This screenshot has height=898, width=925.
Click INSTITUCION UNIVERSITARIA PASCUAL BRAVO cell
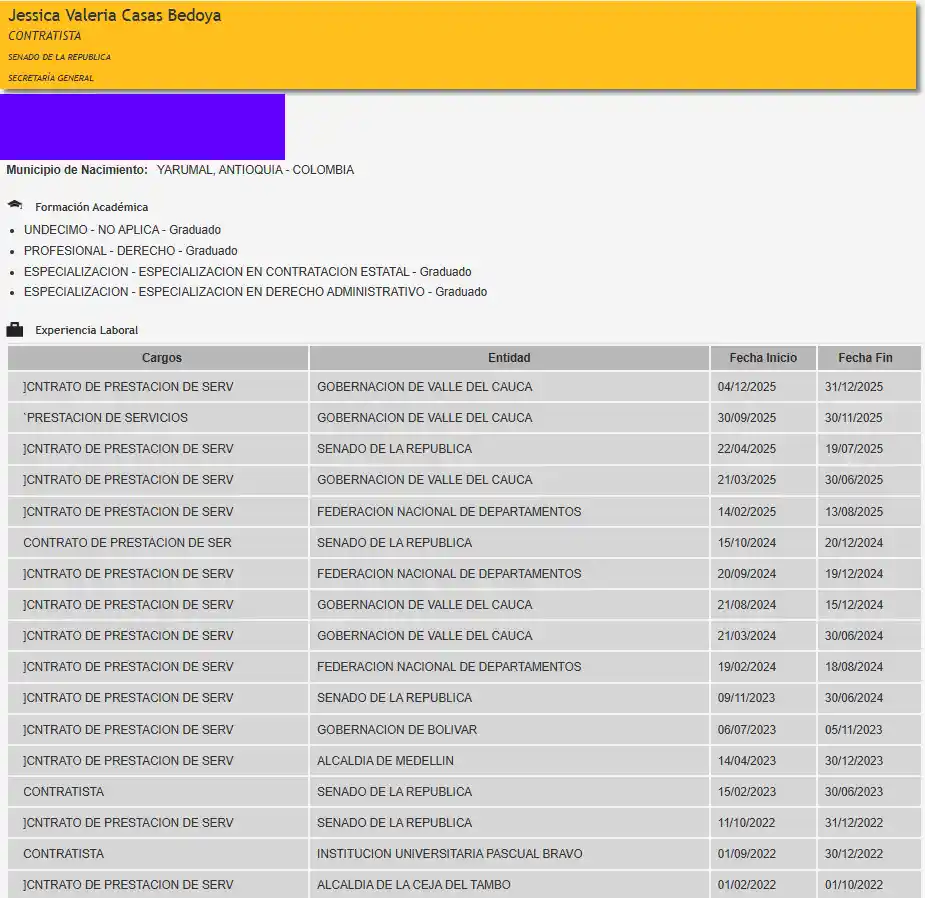(x=449, y=854)
